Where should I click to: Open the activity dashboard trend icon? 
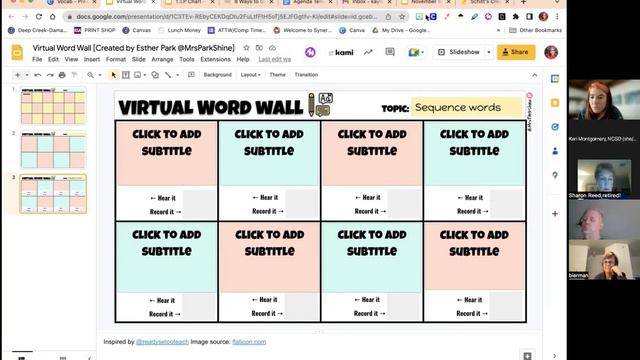pos(368,52)
